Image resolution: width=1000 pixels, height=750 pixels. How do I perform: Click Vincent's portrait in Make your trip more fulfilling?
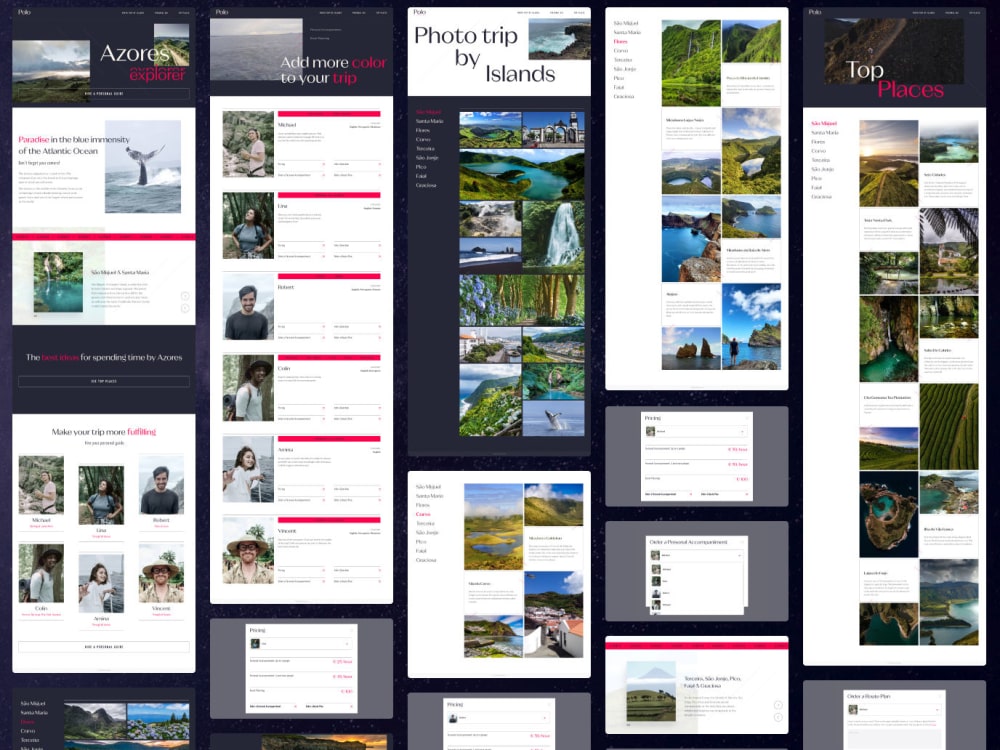coord(161,573)
